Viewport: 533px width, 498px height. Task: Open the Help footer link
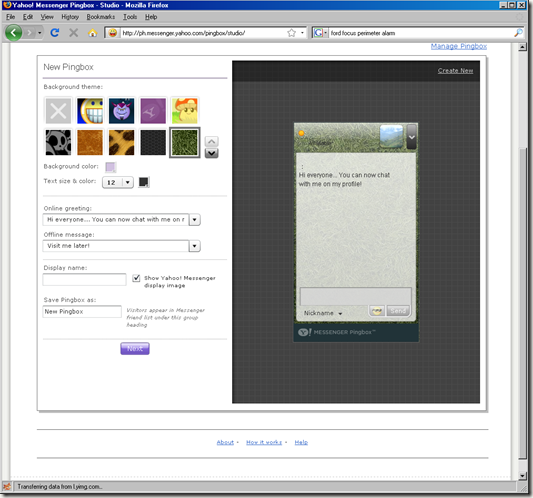click(301, 442)
